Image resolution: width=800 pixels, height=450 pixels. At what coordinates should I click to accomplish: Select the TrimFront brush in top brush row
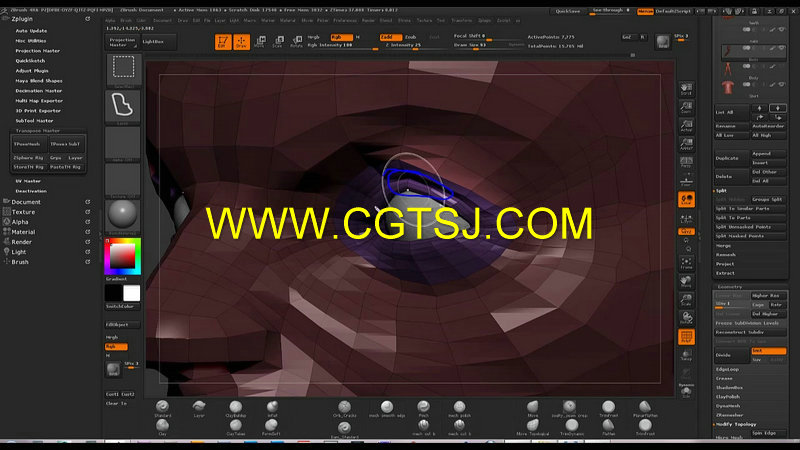(x=608, y=408)
